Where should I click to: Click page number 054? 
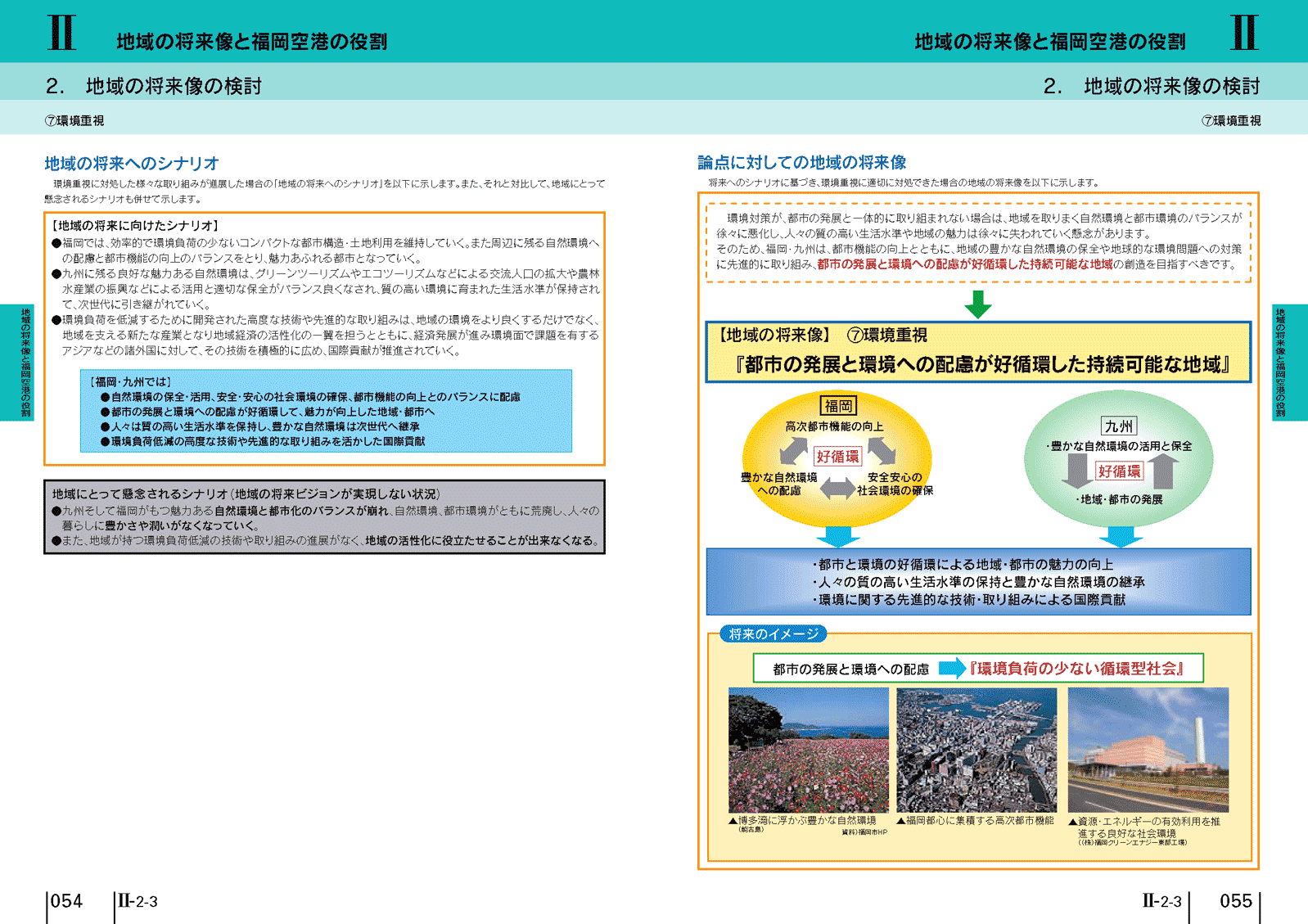coord(66,901)
